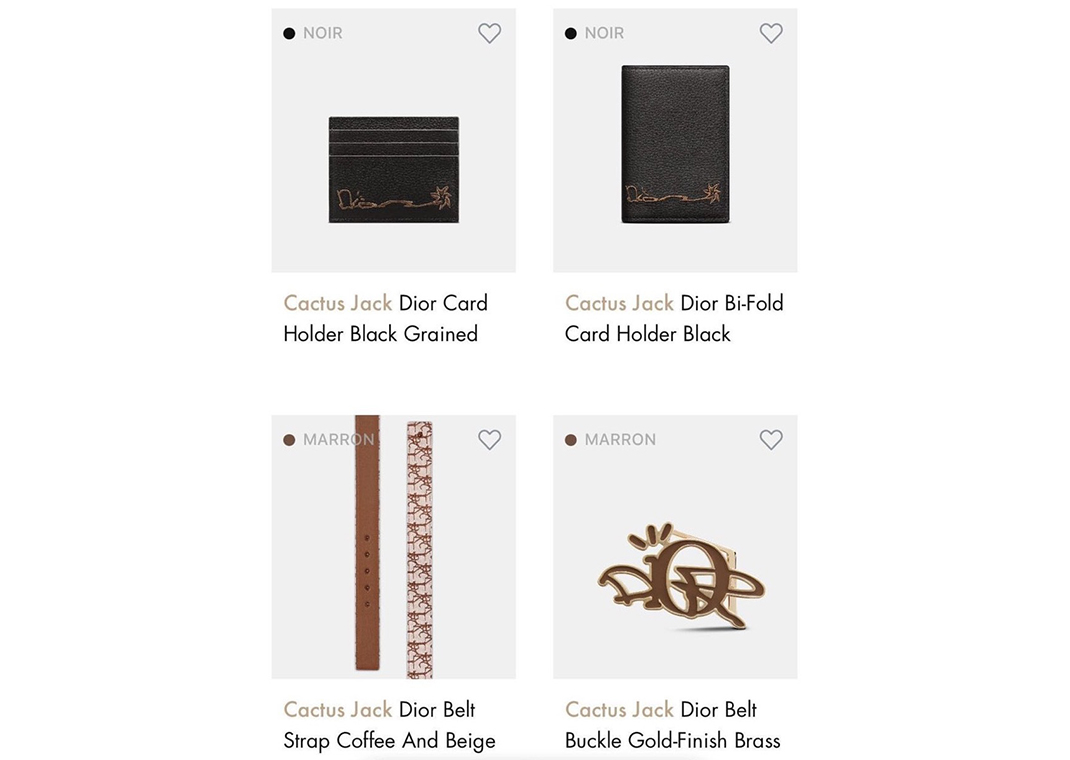Open the black bi-fold card holder image
Screen dimensions: 1070x760
click(x=675, y=144)
